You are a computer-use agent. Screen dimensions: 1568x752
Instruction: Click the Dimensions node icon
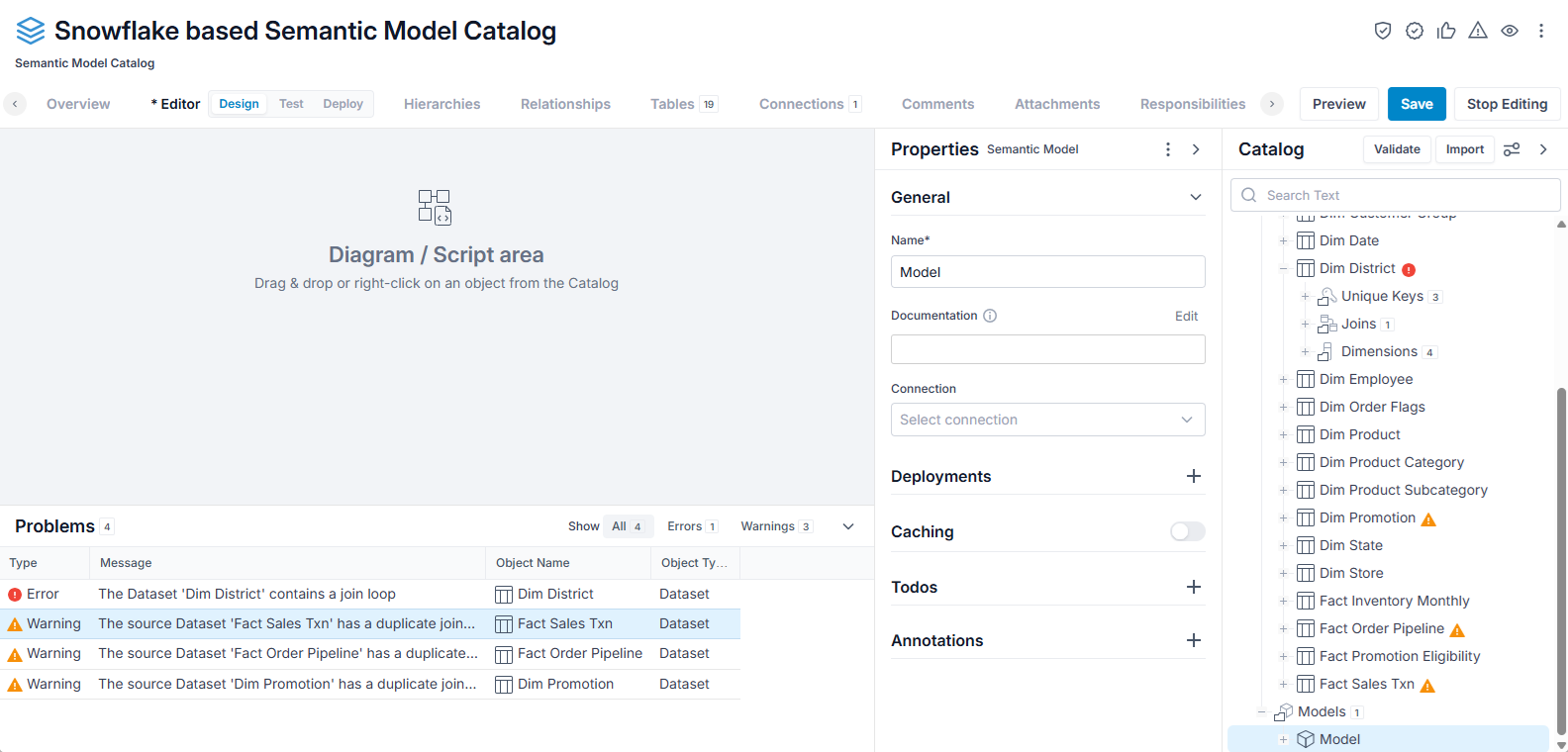pyautogui.click(x=1324, y=351)
